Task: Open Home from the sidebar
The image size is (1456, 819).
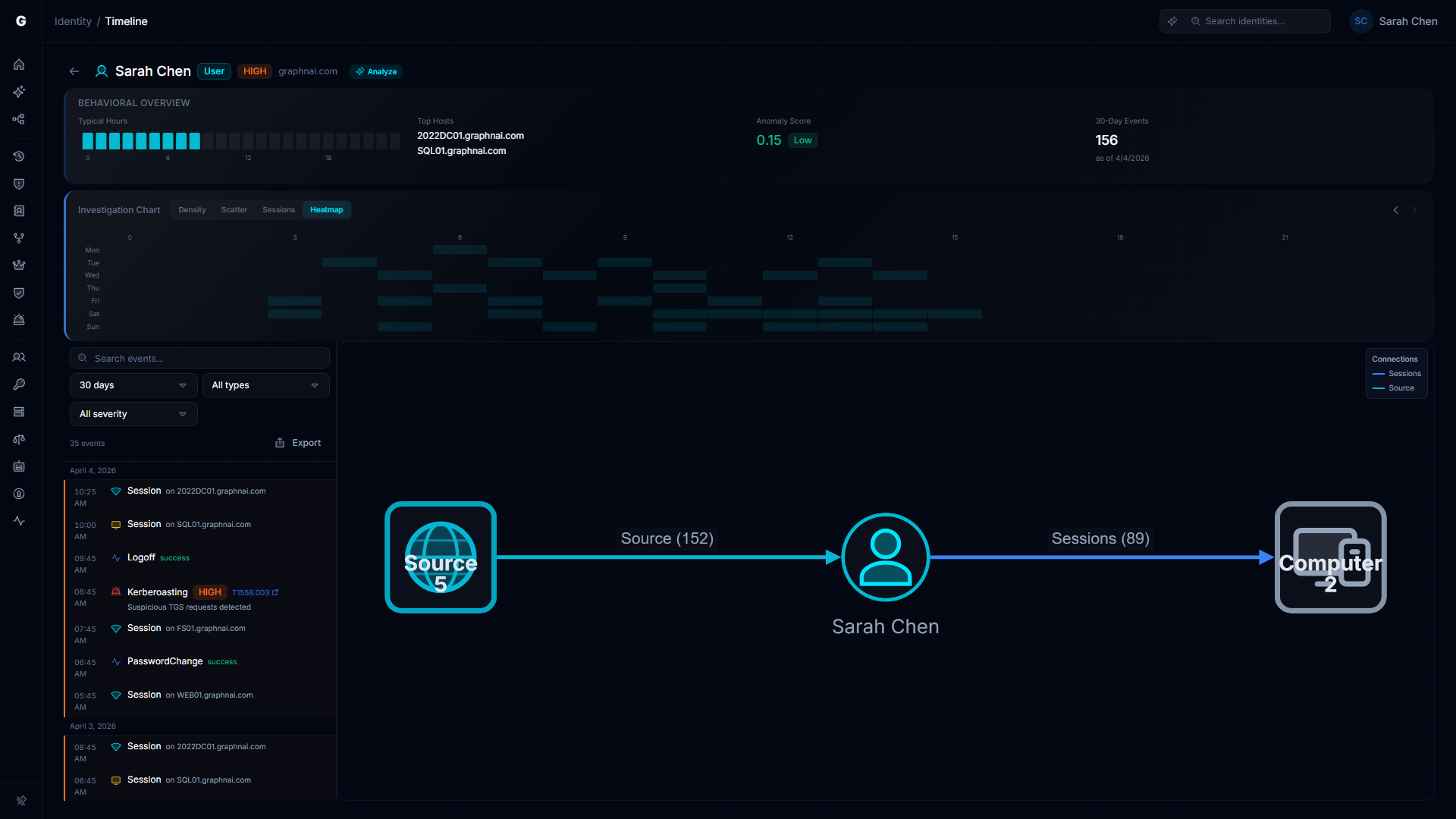Action: tap(19, 64)
